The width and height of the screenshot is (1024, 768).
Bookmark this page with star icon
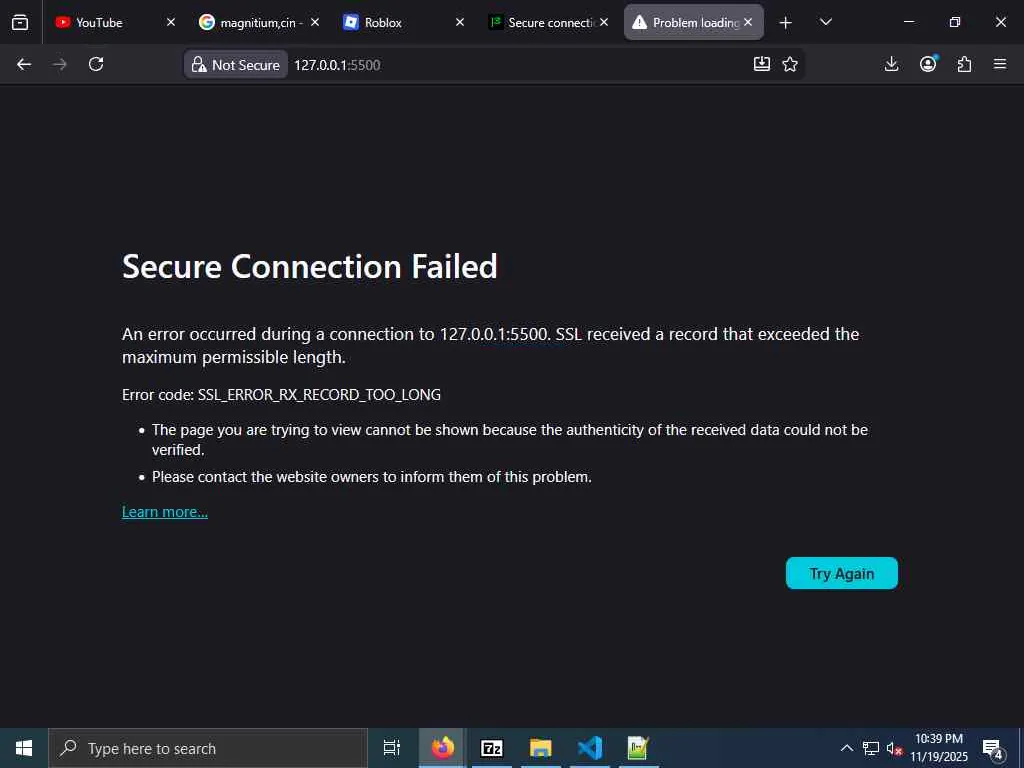point(790,64)
